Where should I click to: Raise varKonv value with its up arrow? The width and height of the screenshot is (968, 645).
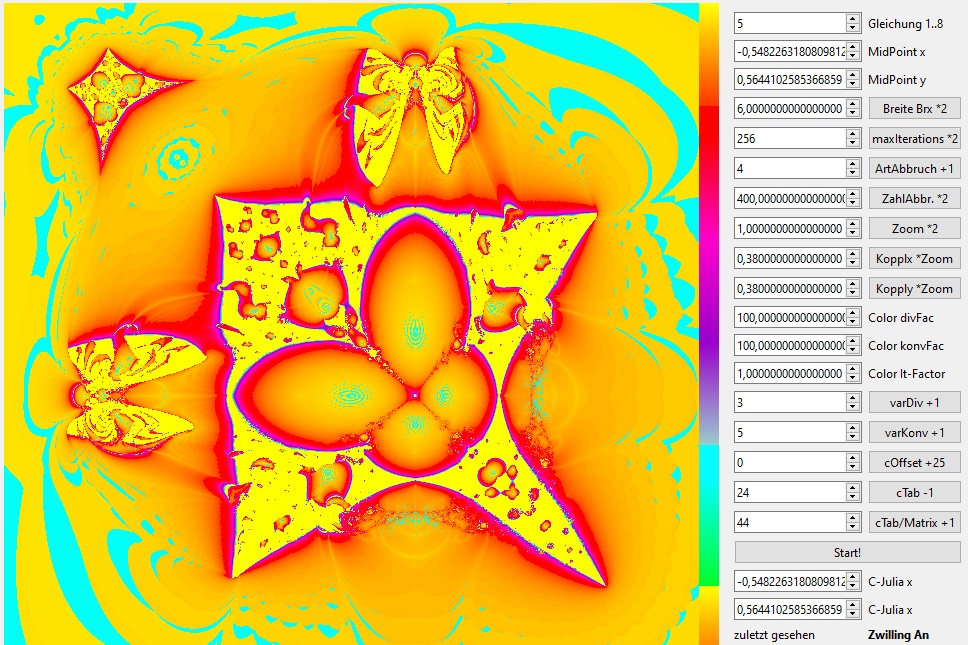(x=853, y=428)
